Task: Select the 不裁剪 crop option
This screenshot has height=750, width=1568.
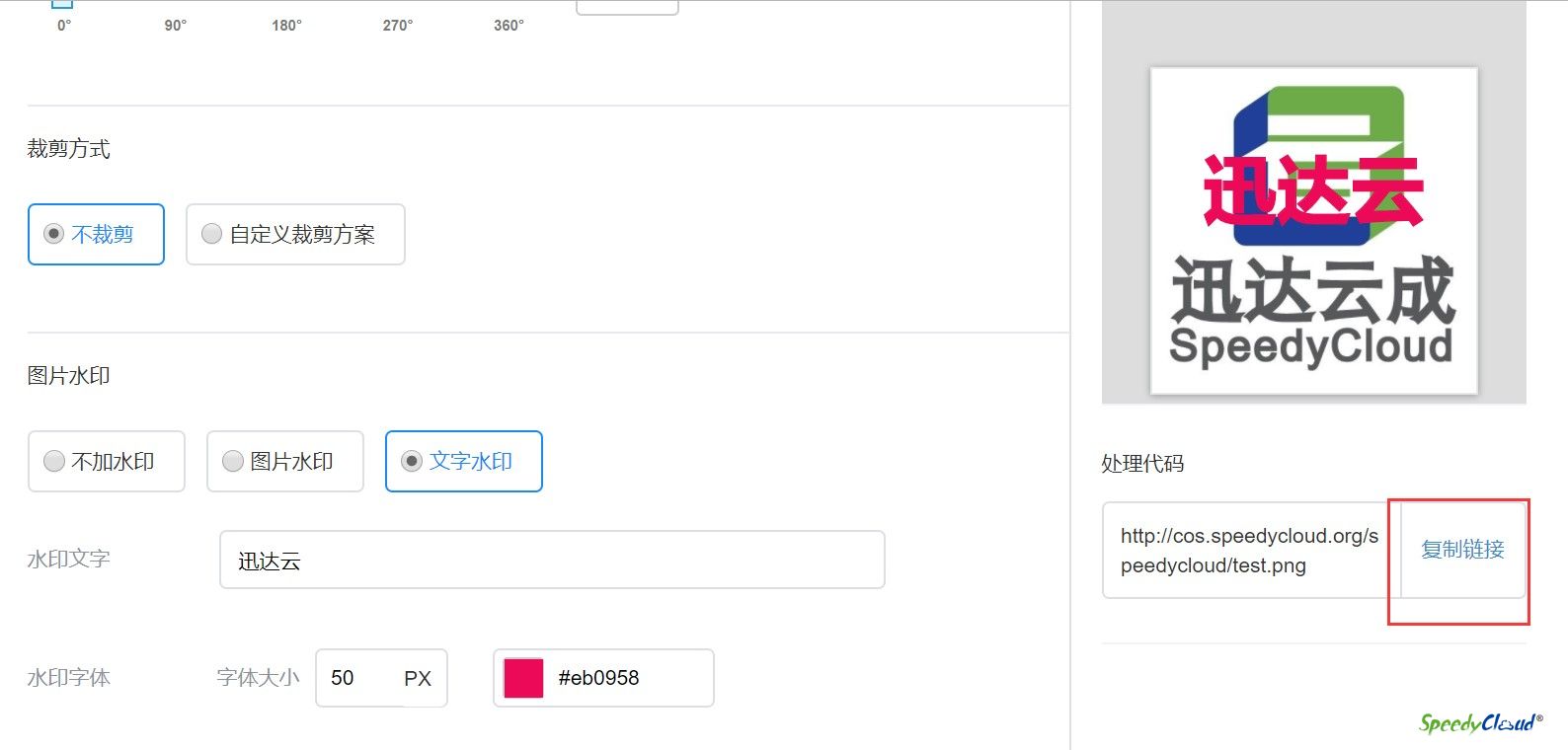Action: 96,234
